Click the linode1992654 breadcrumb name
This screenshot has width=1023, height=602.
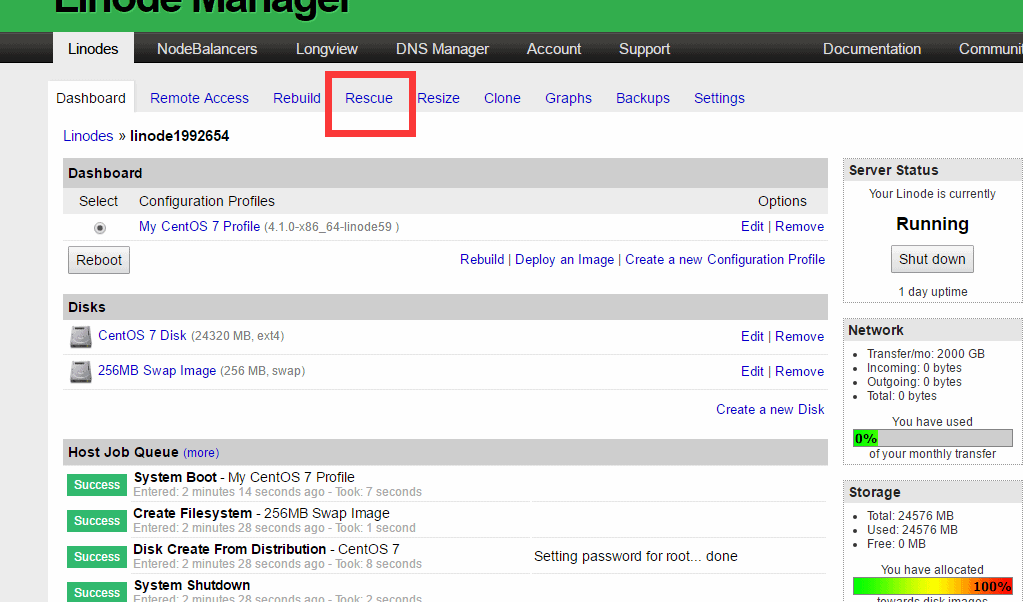pyautogui.click(x=179, y=136)
